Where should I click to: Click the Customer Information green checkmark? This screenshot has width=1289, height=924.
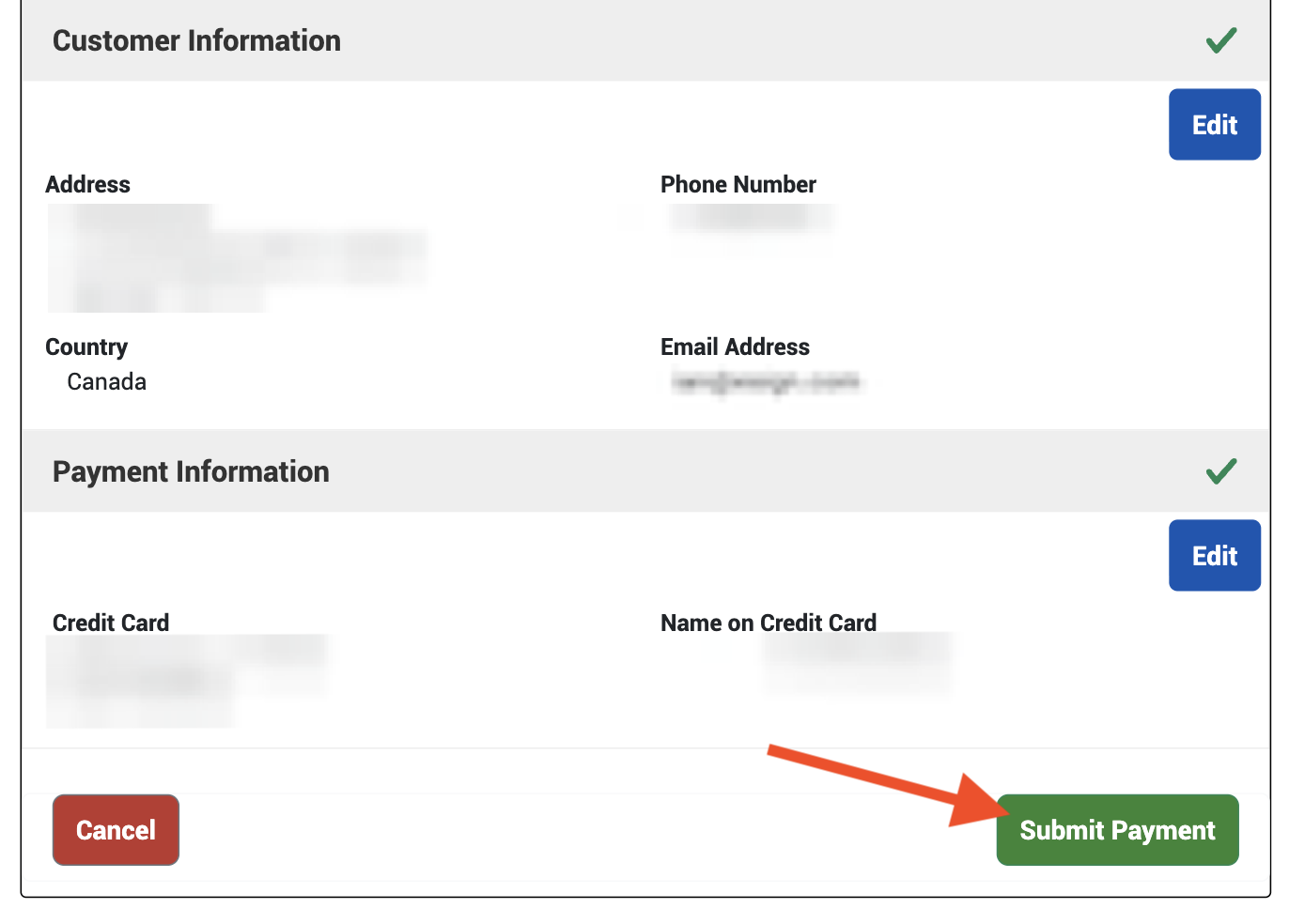(1221, 40)
